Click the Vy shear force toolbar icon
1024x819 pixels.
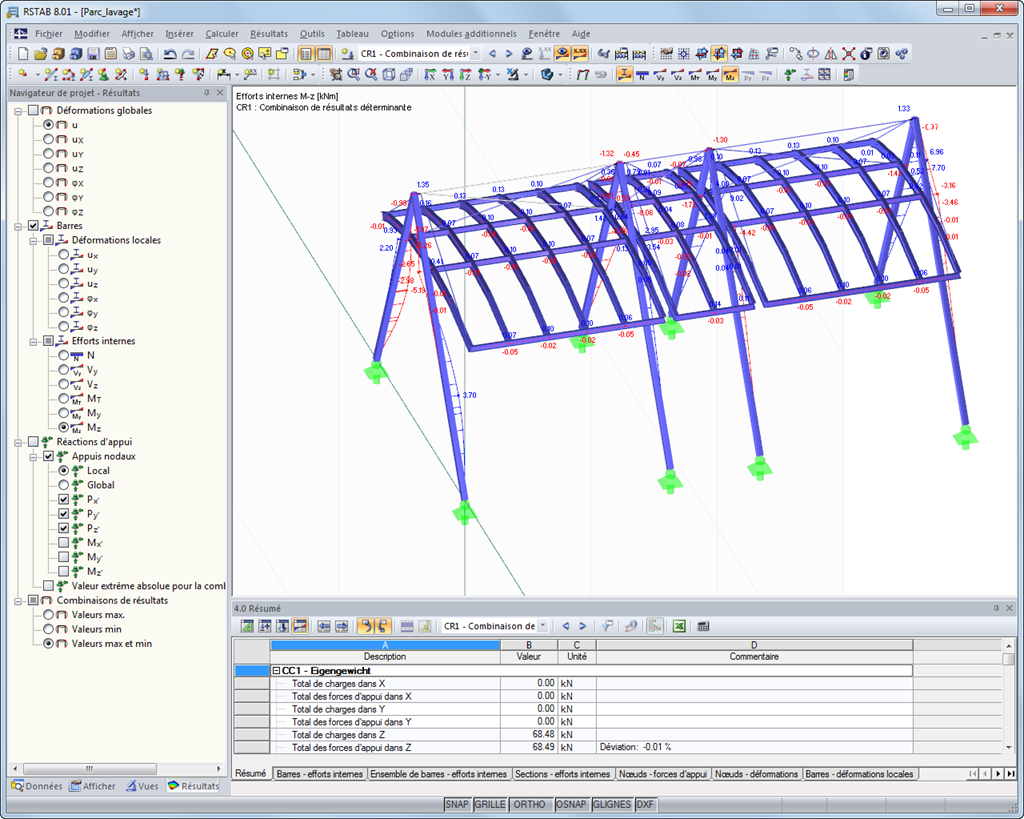pos(659,75)
